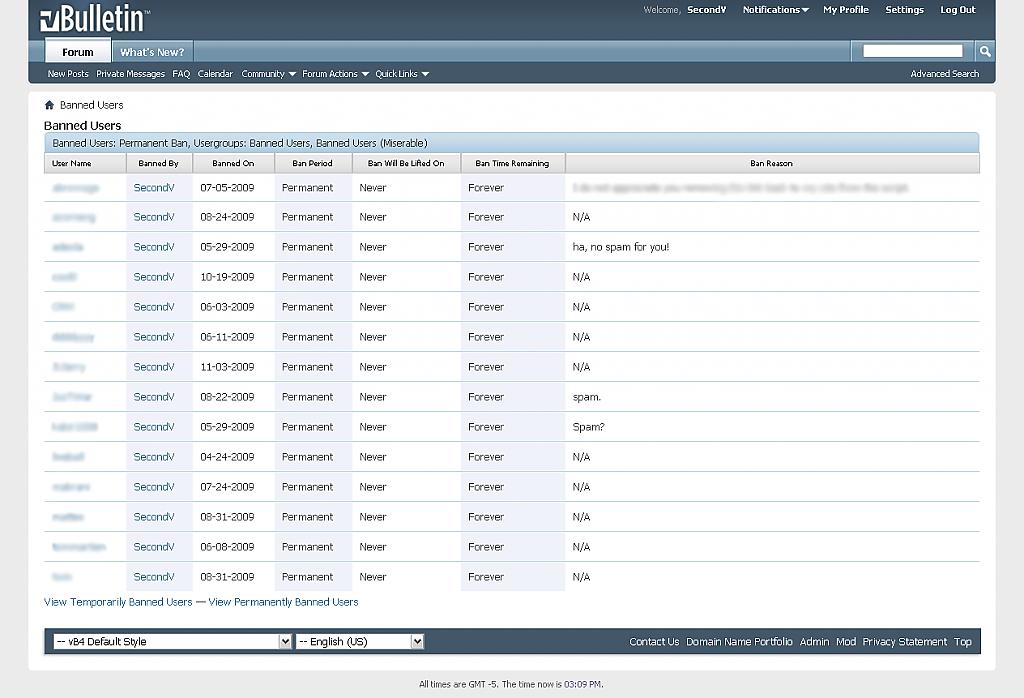The image size is (1024, 698).
Task: View Permanently Banned Users list
Action: point(283,602)
